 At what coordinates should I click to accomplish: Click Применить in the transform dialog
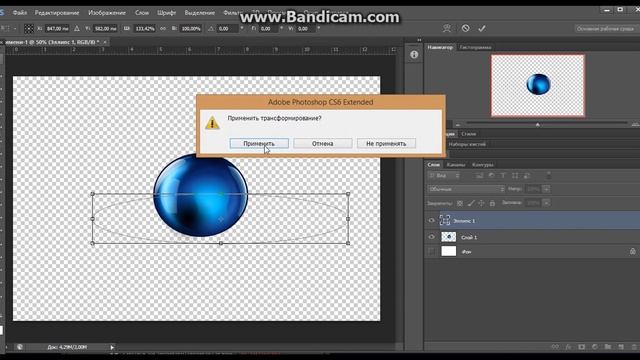point(259,143)
